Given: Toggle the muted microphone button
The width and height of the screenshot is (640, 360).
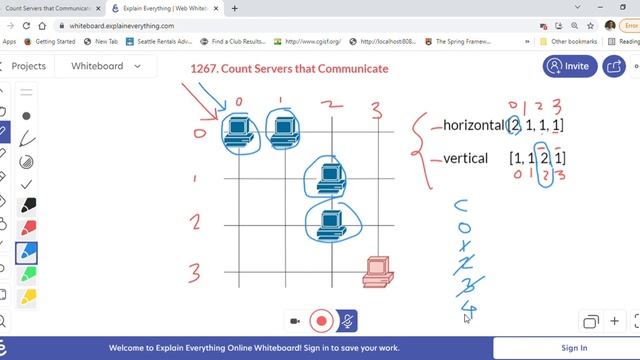Looking at the screenshot, I should (x=347, y=321).
